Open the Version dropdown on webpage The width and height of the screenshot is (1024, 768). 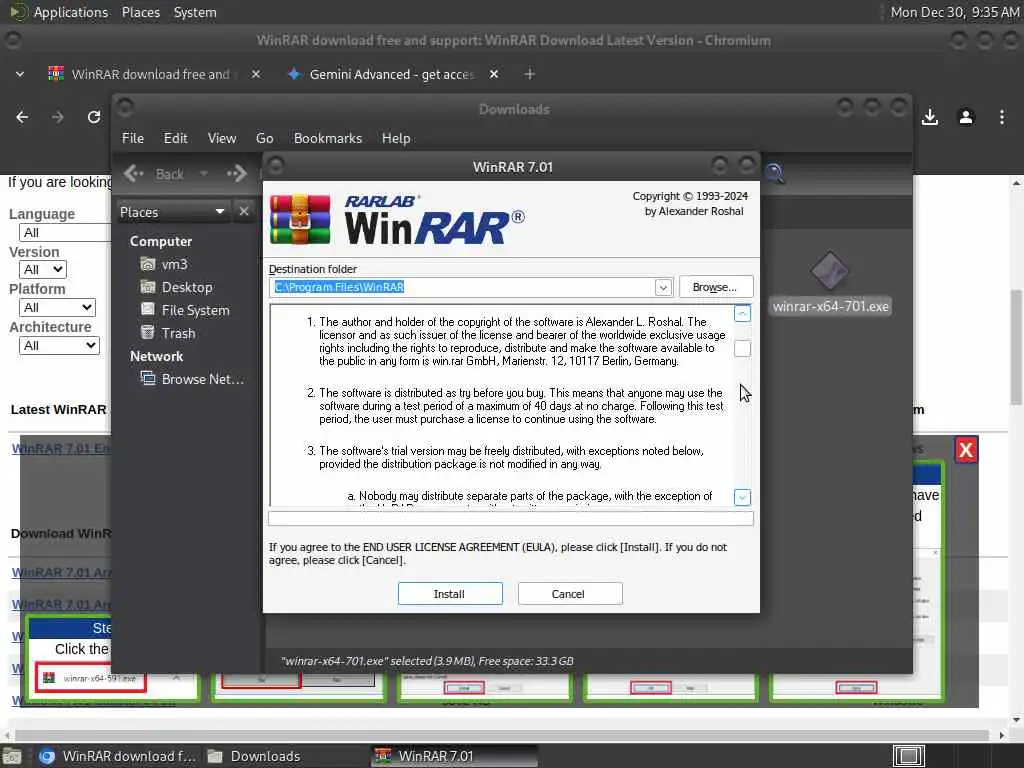point(43,269)
